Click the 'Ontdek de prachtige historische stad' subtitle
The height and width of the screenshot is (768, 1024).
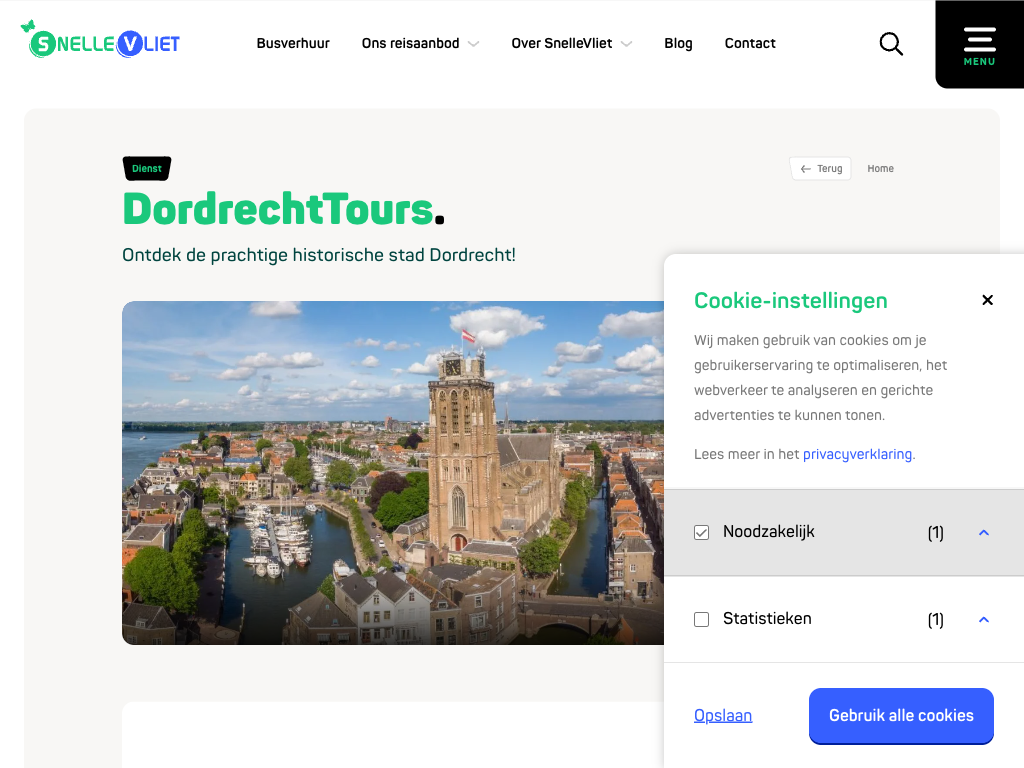click(x=319, y=255)
